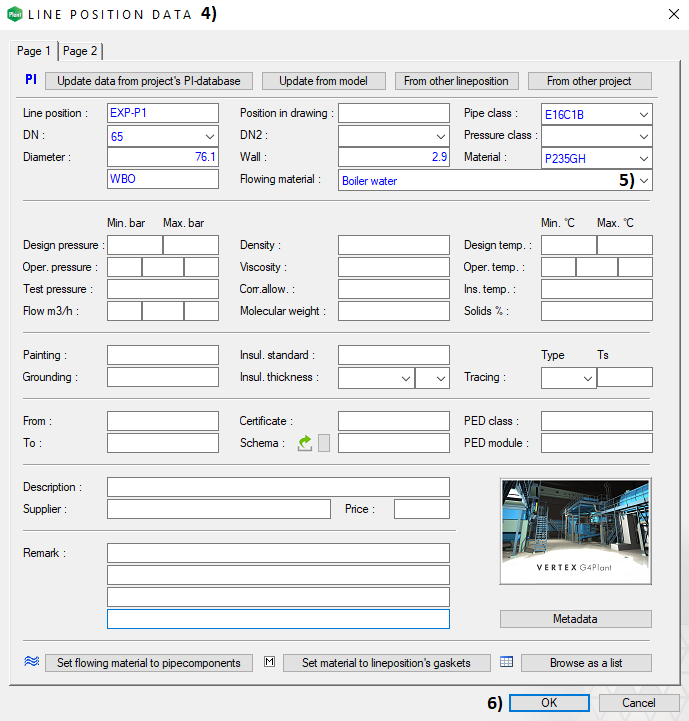Viewport: 689px width, 721px height.
Task: Switch to the Page 2 tab
Action: click(80, 51)
